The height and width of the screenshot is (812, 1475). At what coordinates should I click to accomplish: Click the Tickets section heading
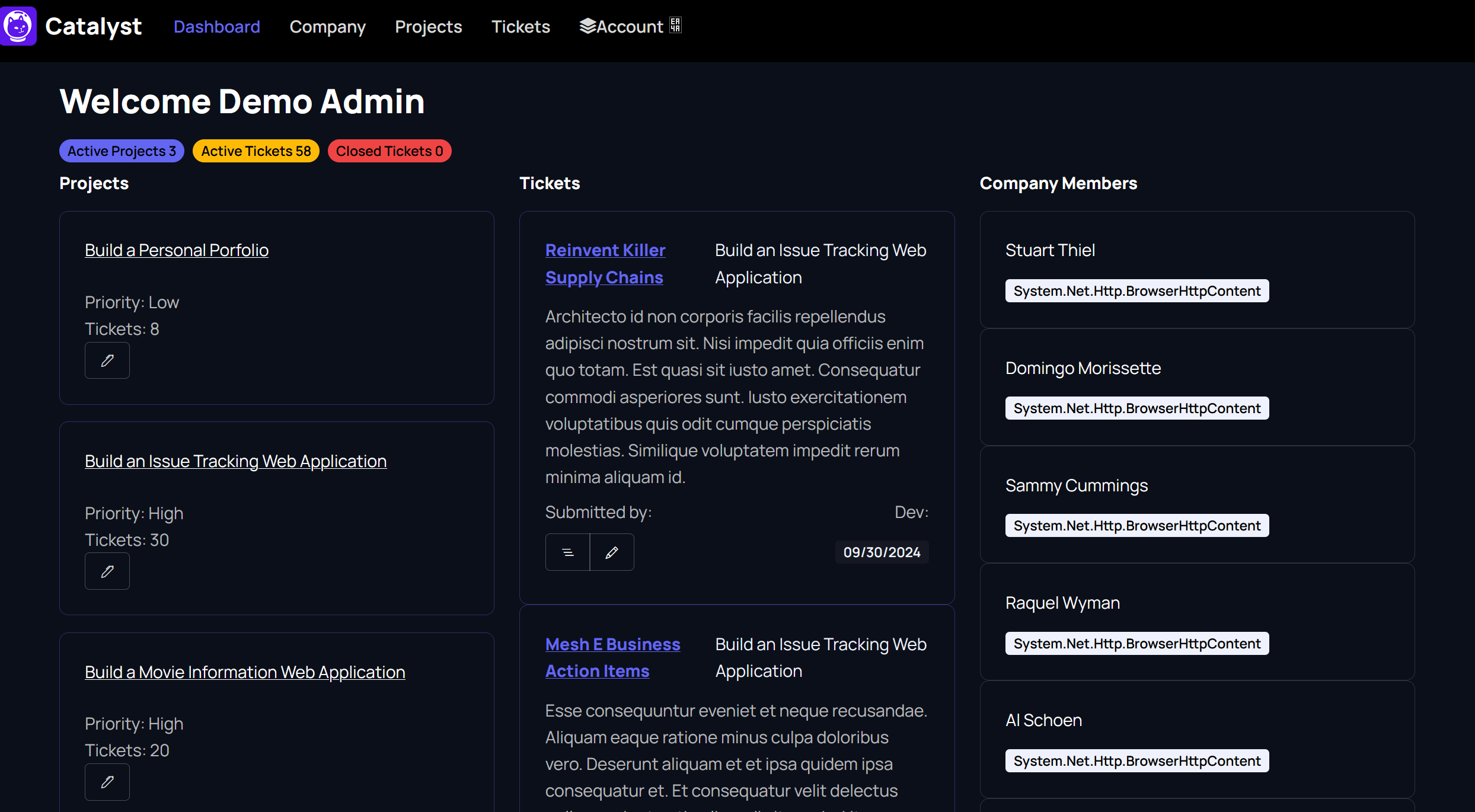[x=550, y=183]
